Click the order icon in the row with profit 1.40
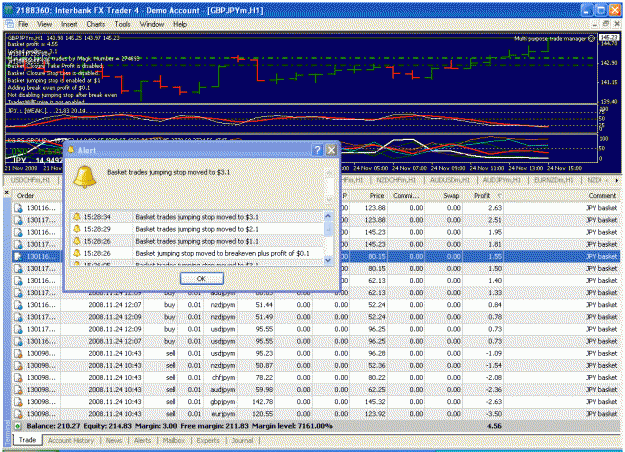This screenshot has width=625, height=452. pyautogui.click(x=18, y=281)
